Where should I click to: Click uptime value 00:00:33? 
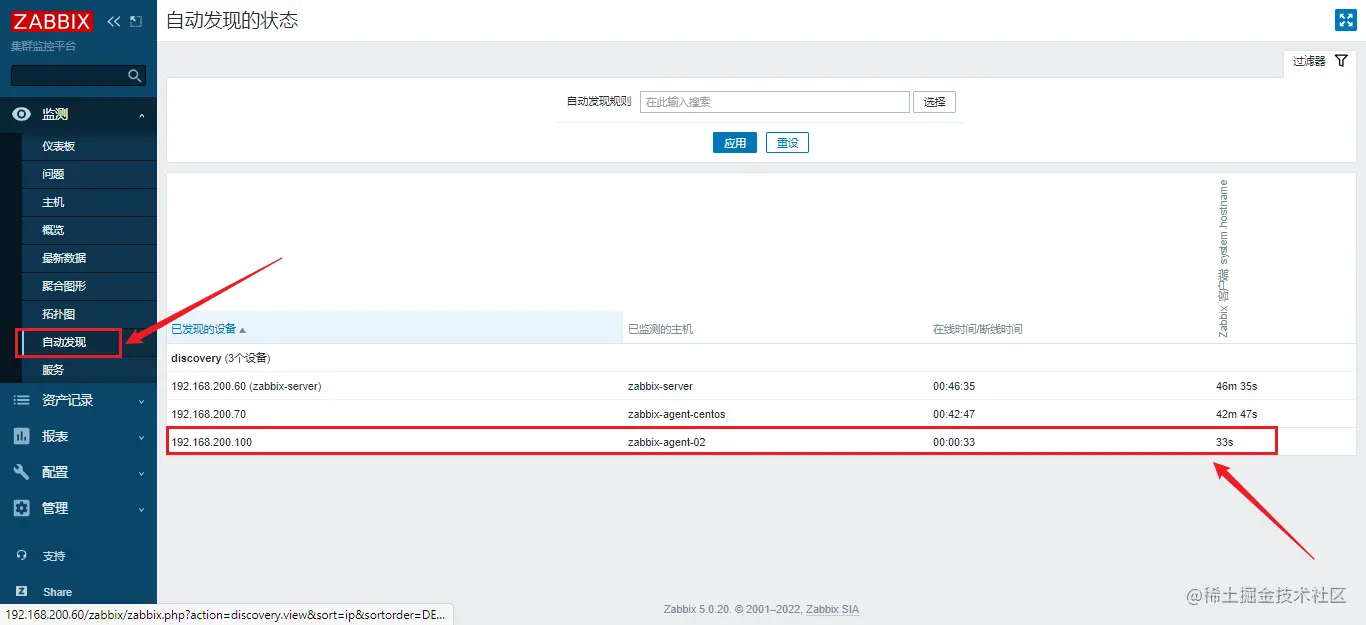tap(954, 442)
